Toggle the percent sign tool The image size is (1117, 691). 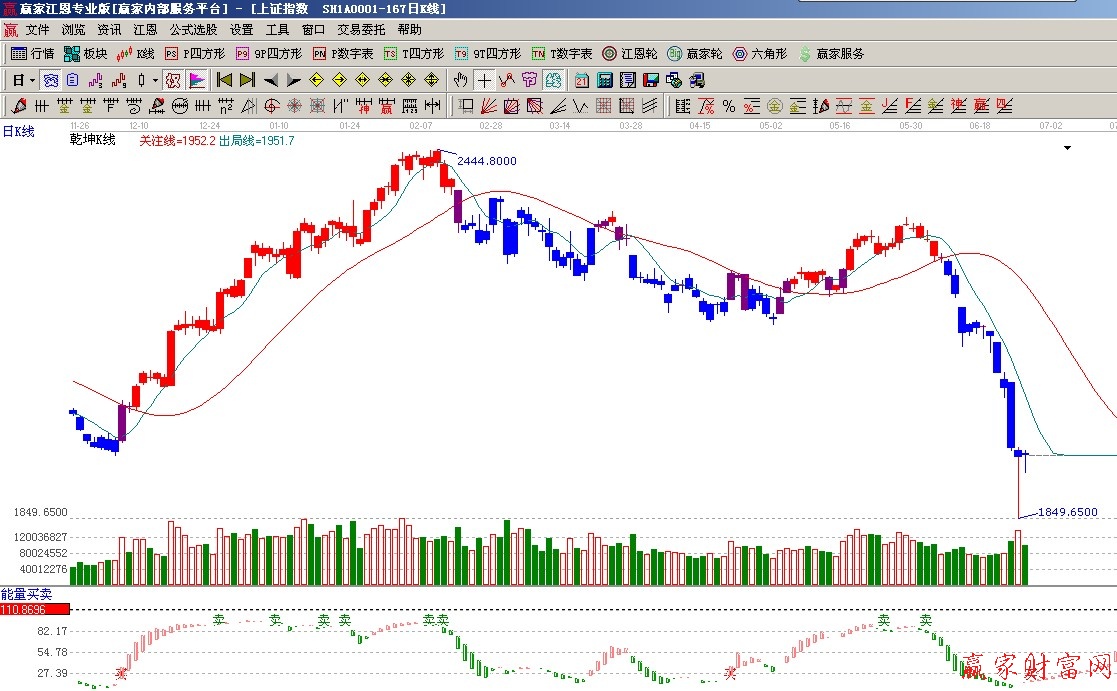click(728, 106)
